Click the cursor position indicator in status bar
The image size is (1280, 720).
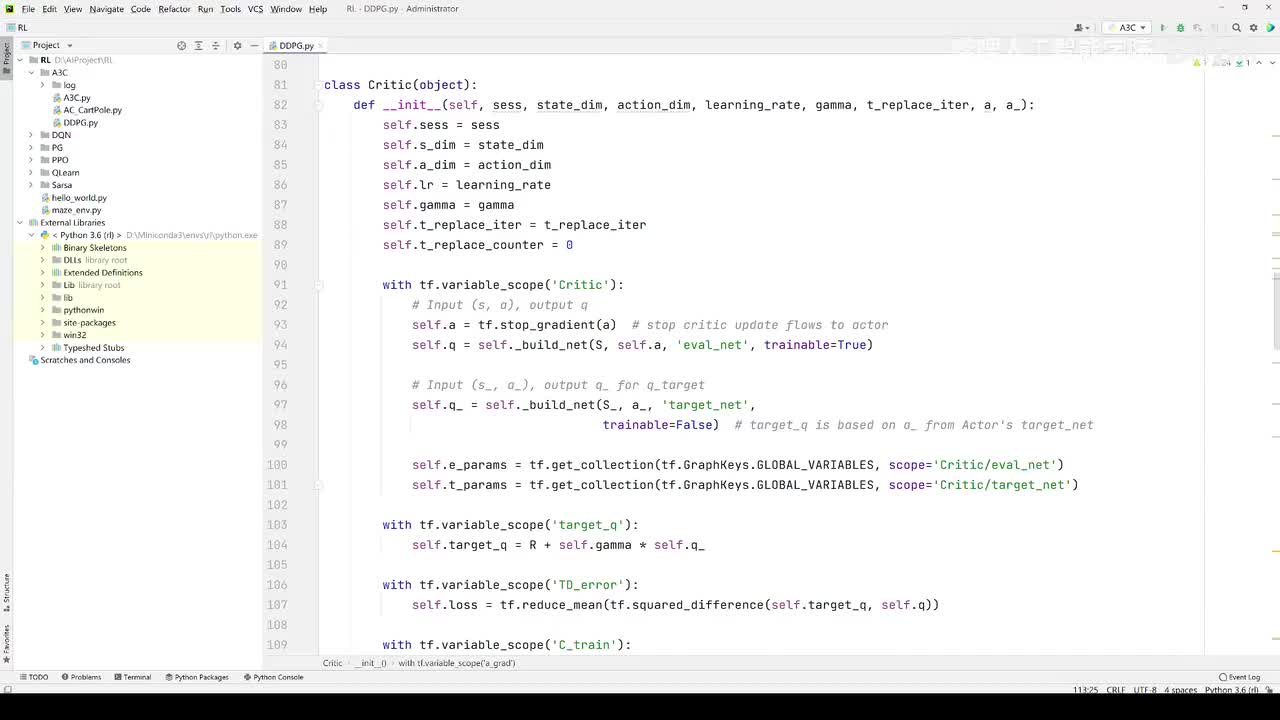pos(1085,690)
